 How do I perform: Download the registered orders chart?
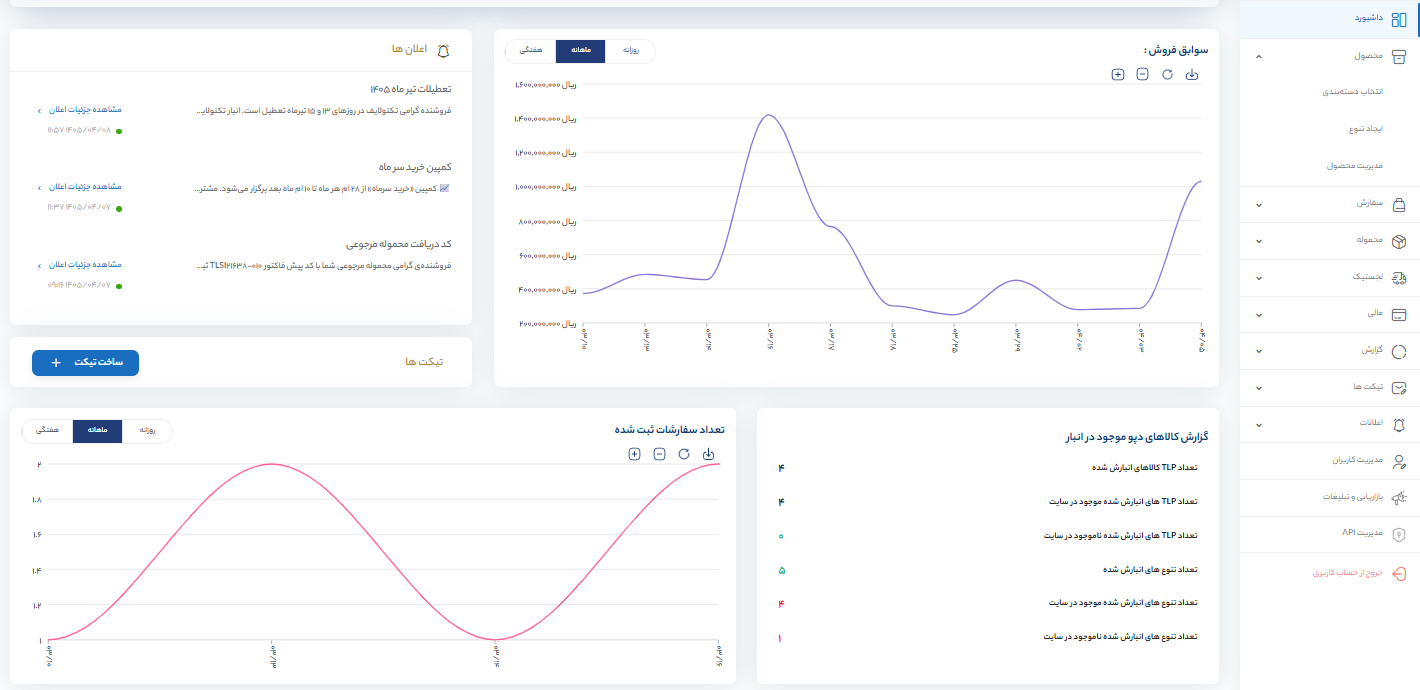click(708, 454)
